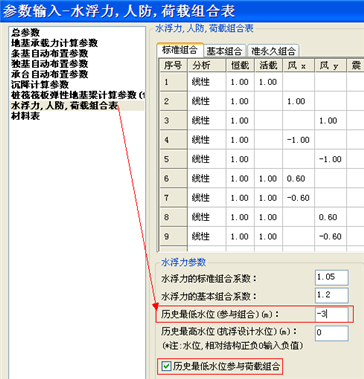Focus the 历史最低水位 value field

(332, 314)
